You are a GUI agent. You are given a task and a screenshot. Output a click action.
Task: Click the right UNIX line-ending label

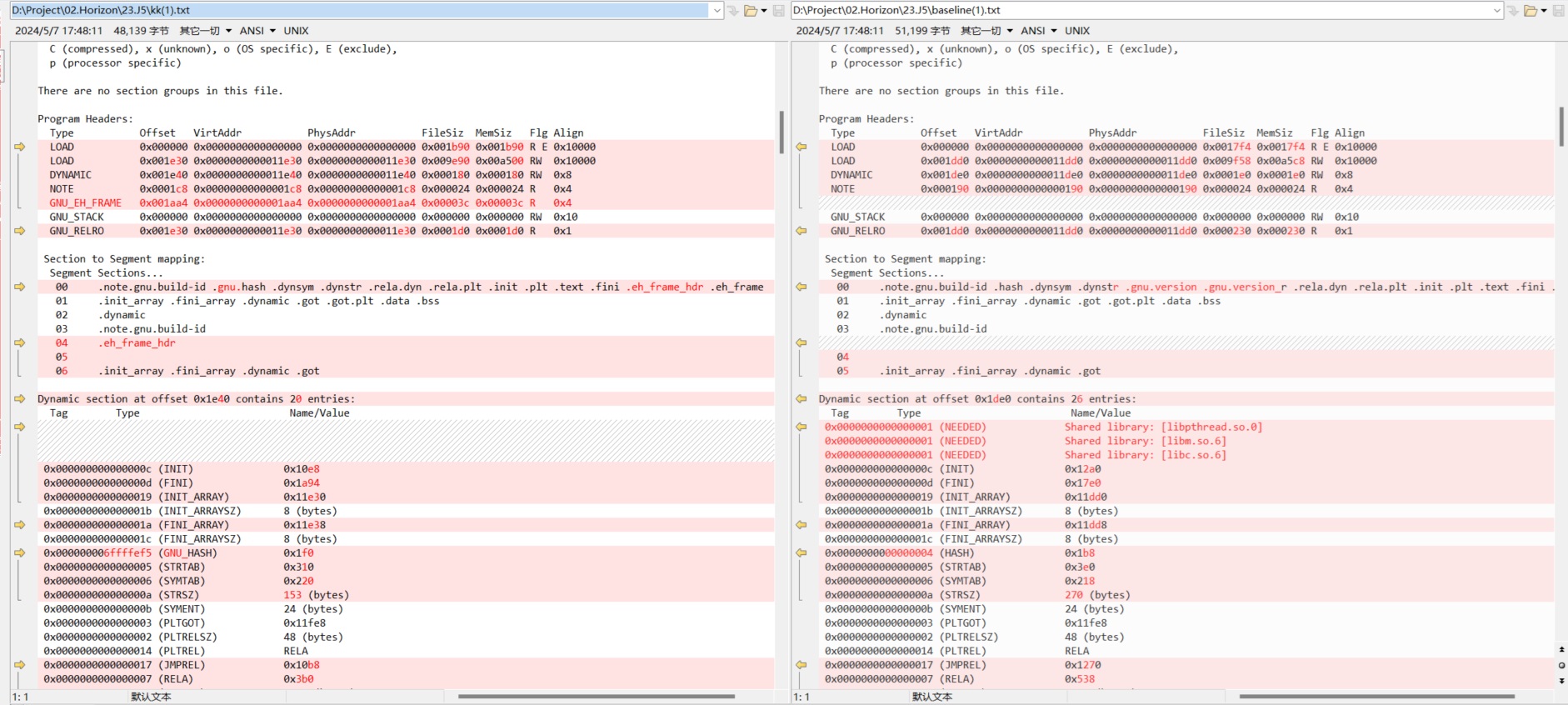coord(1076,31)
